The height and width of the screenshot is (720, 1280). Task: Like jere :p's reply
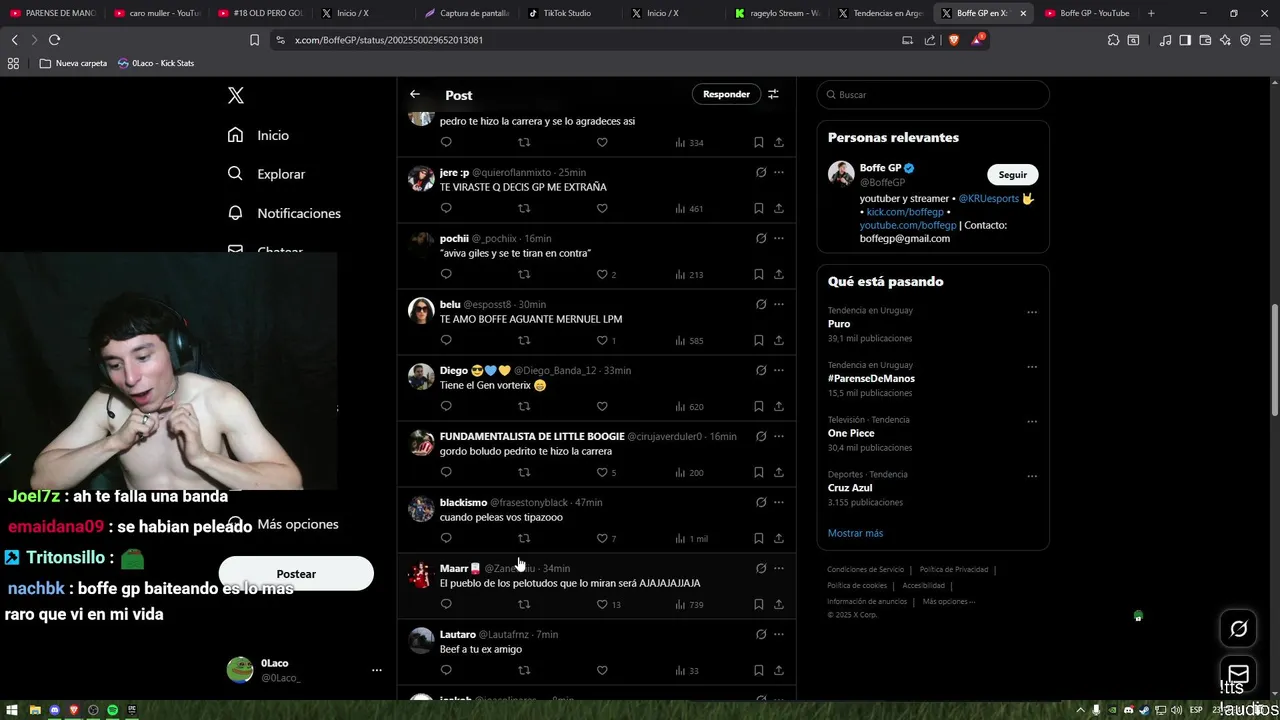pos(602,208)
